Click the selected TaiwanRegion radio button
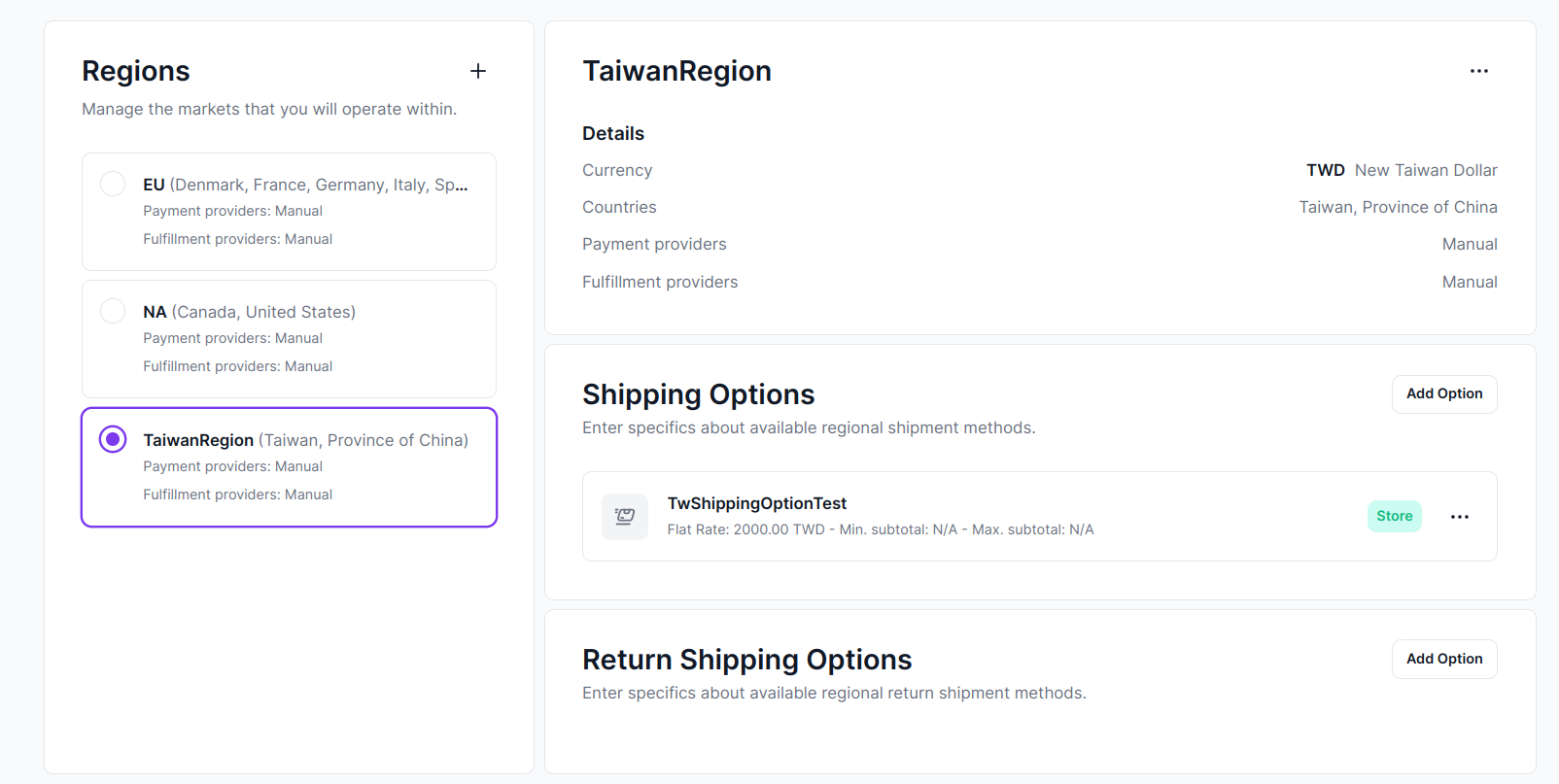Screen dimensions: 1559x784 click(x=113, y=439)
